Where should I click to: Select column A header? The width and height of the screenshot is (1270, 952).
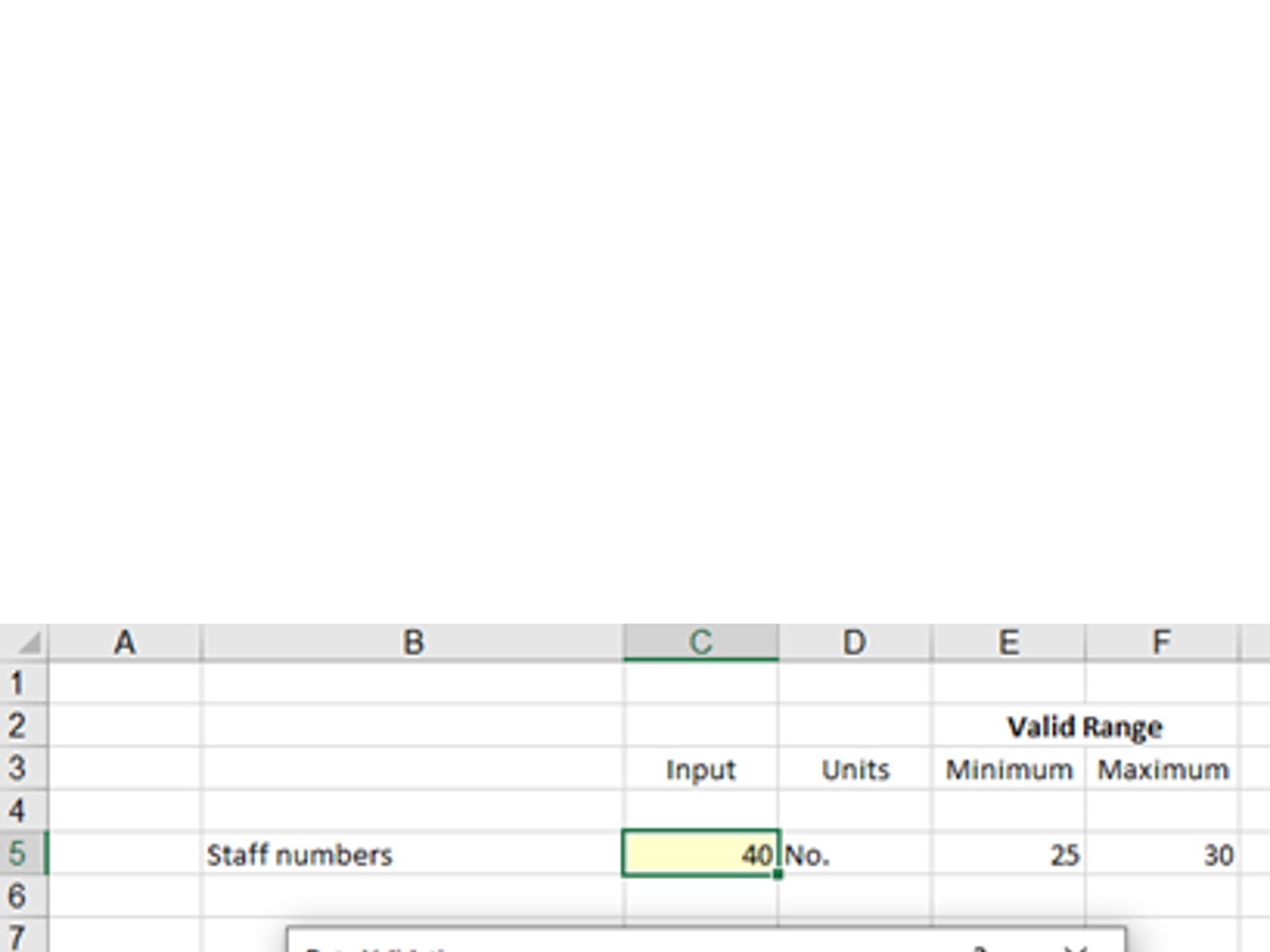point(125,642)
